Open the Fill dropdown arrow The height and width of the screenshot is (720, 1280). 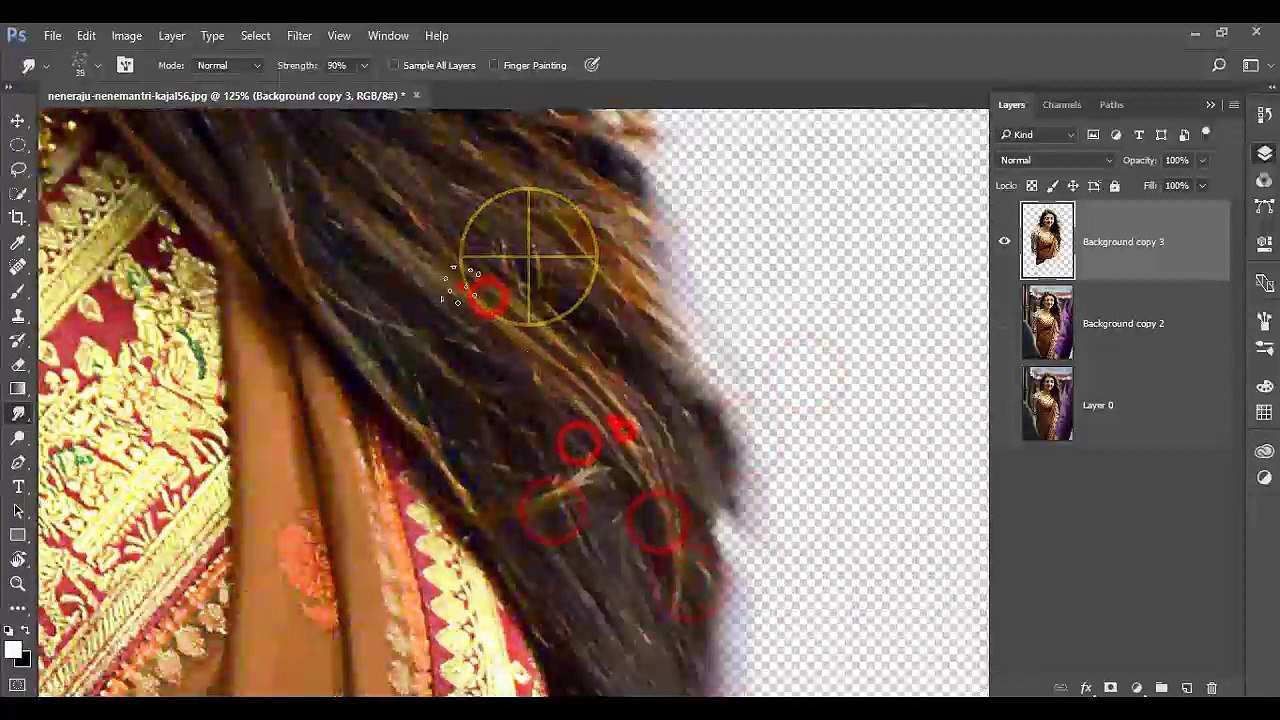tap(1203, 186)
